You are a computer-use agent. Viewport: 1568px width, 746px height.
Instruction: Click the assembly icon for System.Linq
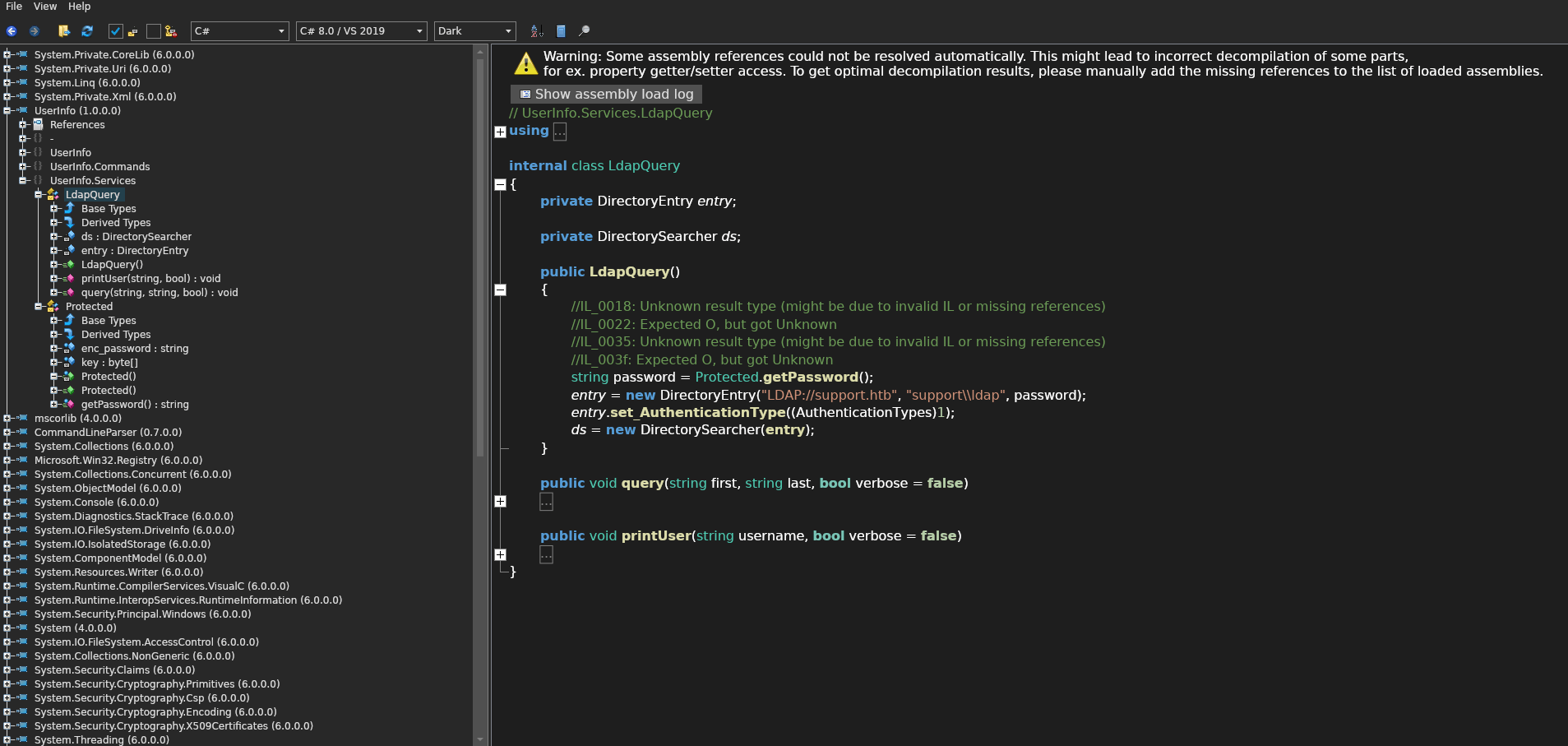coord(22,82)
